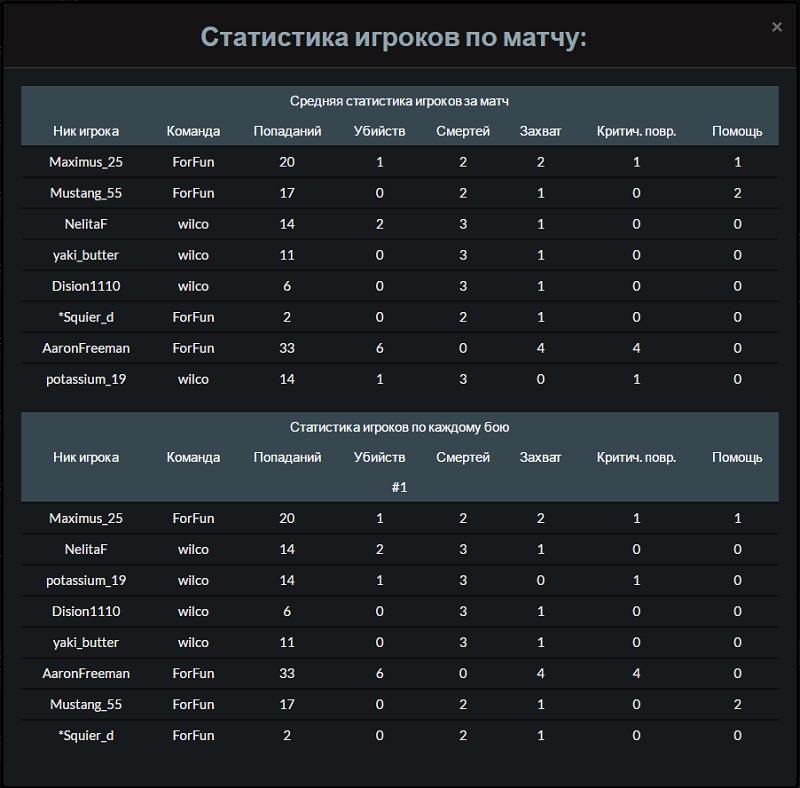Click the "Критич. повр." header in the average stats table
This screenshot has height=788, width=800.
(x=636, y=131)
